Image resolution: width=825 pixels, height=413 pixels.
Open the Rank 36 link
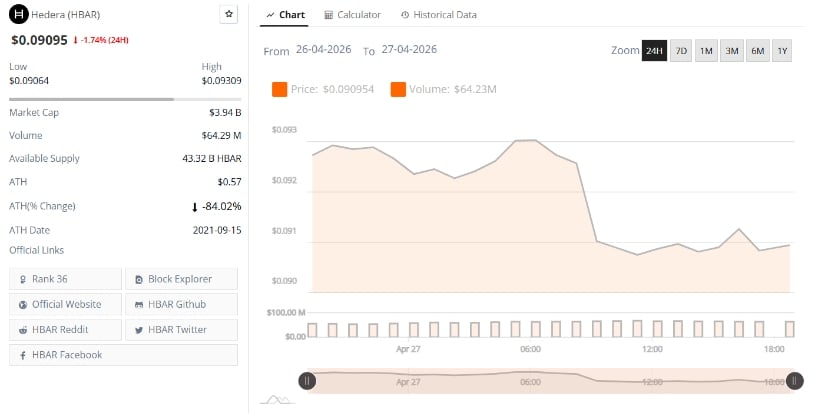point(65,279)
